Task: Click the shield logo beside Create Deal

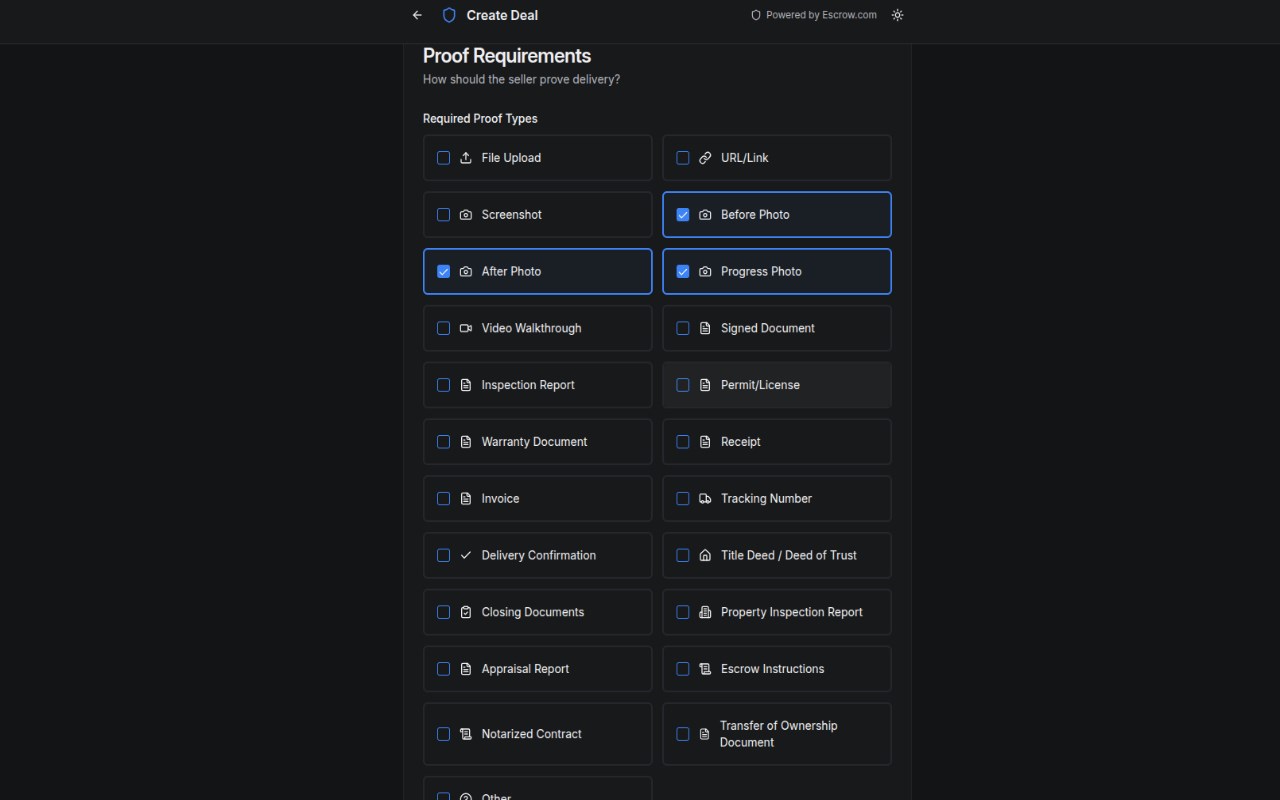Action: (x=449, y=15)
